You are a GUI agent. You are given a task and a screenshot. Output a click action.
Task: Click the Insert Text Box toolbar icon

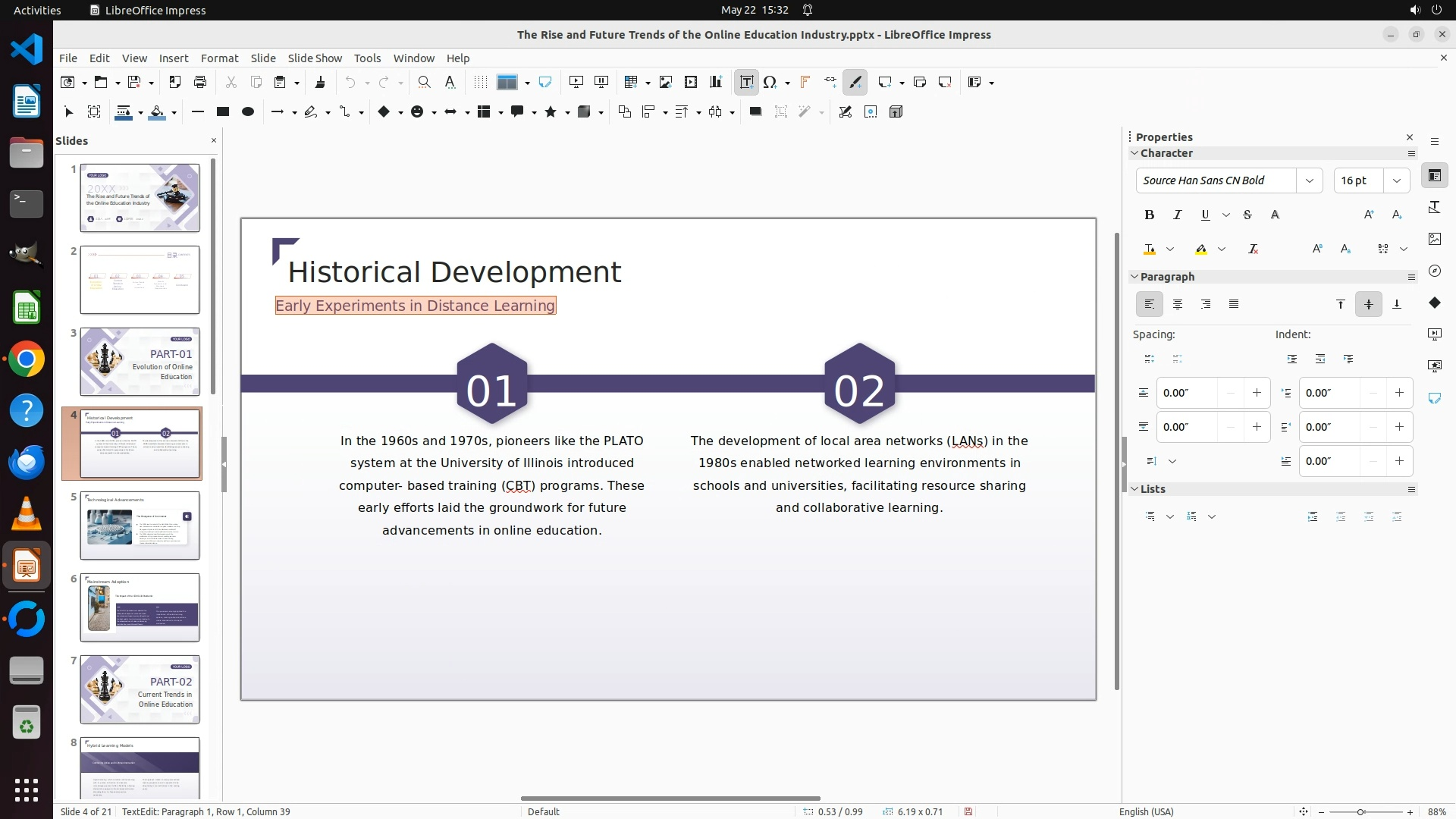click(746, 82)
